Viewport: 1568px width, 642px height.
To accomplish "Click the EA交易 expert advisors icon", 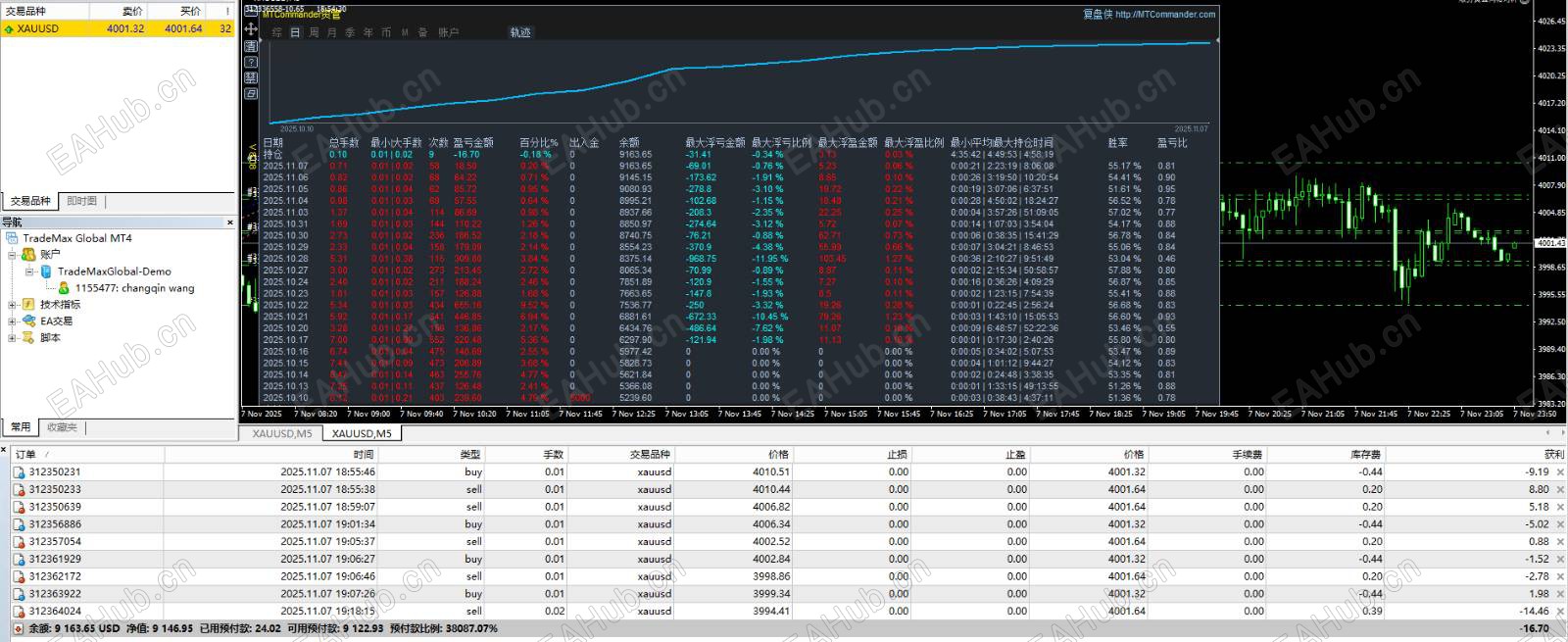I will (x=28, y=321).
